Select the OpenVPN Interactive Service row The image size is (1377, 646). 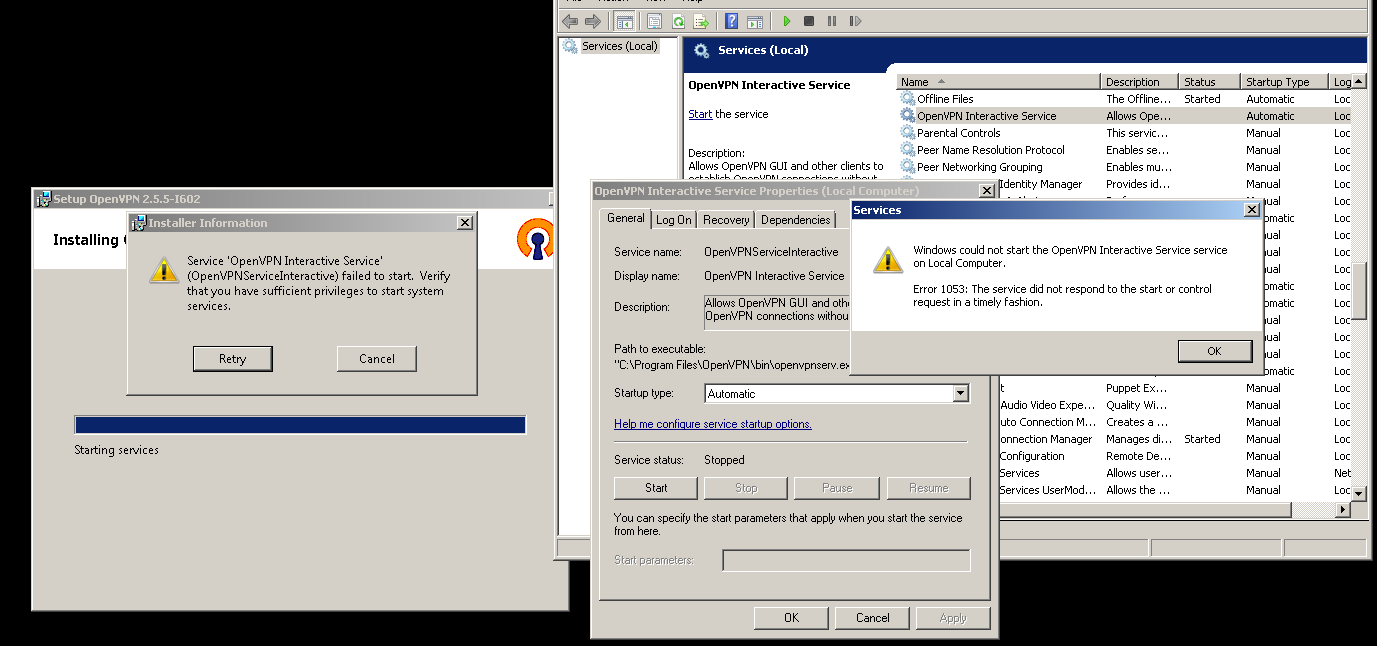[x=1124, y=116]
